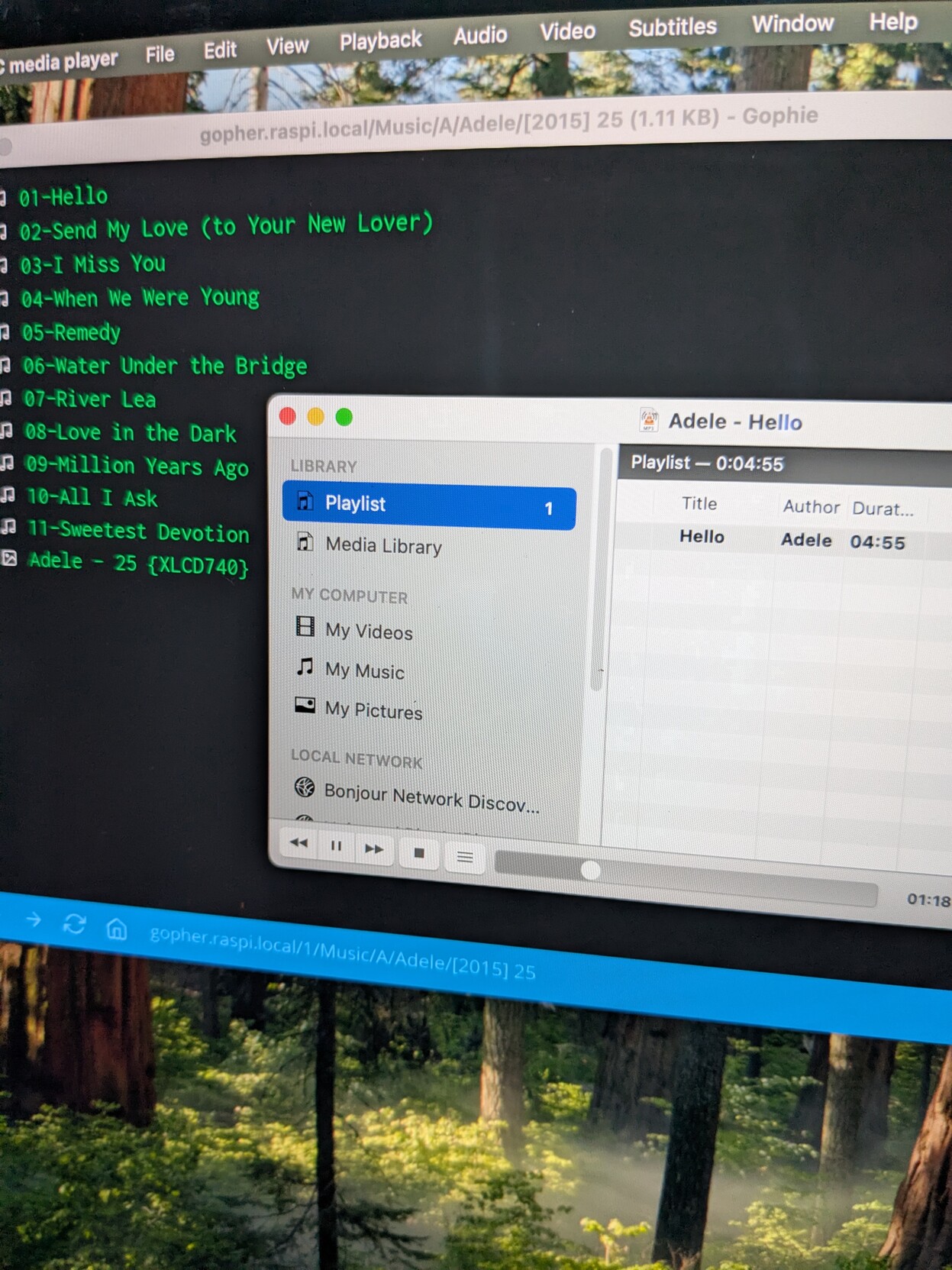952x1270 pixels.
Task: Open My Pictures in VLC sidebar
Action: tap(373, 710)
